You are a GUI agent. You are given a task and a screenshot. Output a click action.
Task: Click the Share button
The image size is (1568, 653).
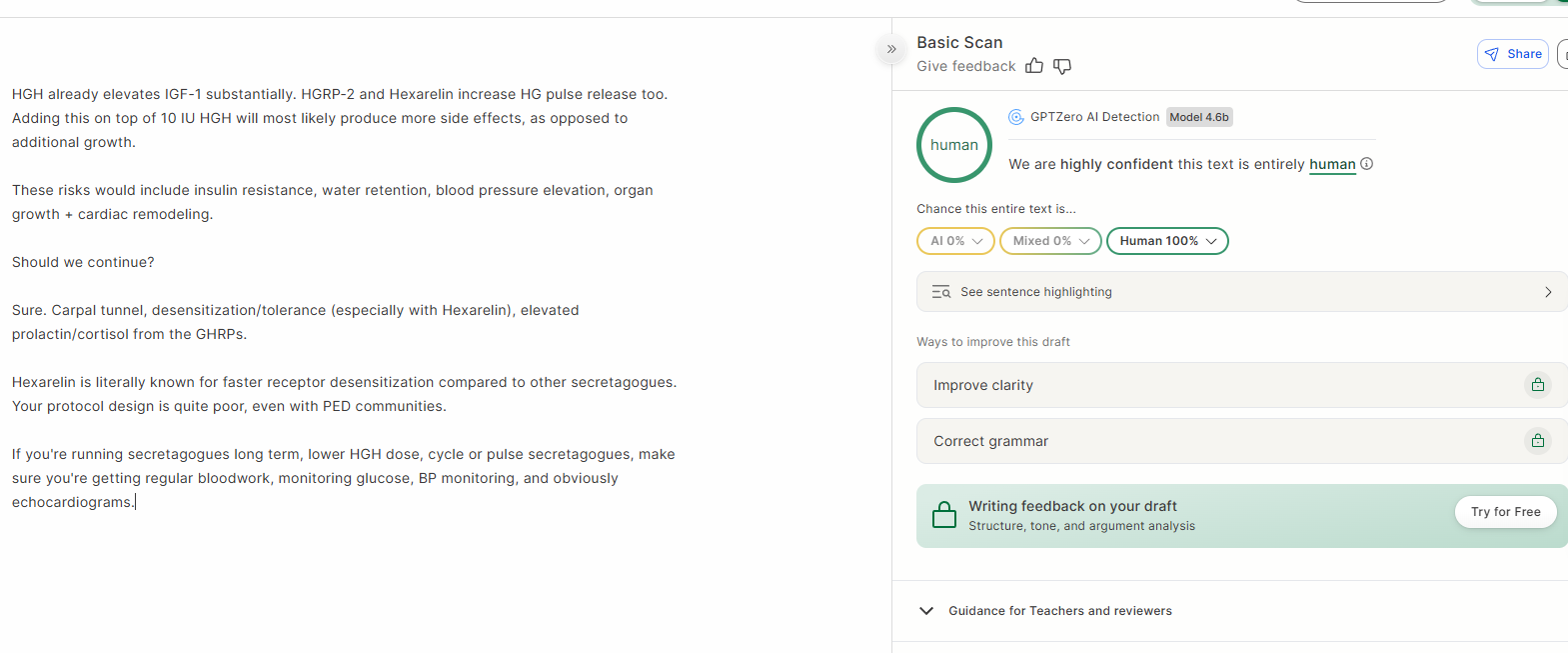(x=1513, y=54)
